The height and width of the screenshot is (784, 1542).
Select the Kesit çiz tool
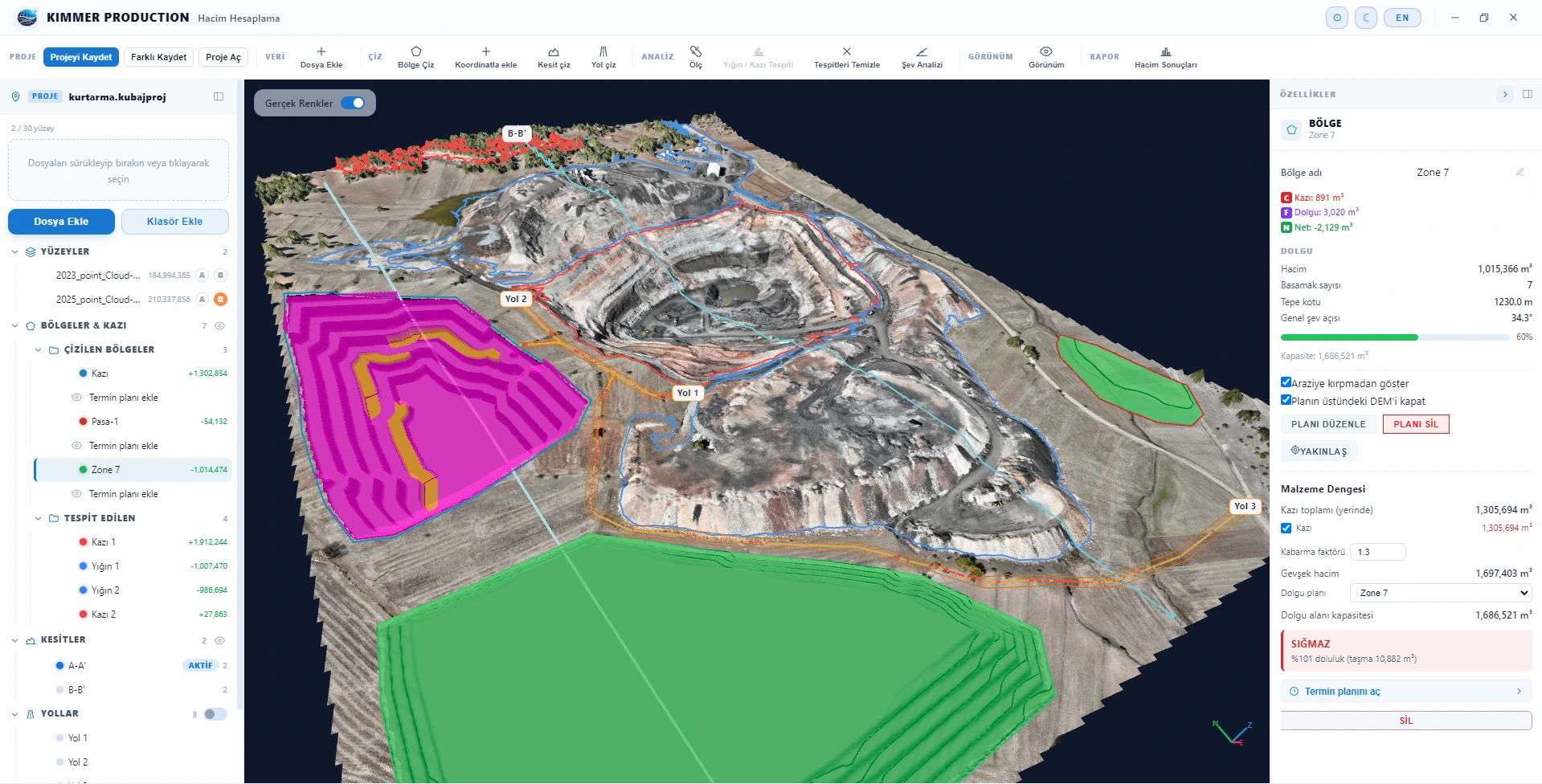554,57
